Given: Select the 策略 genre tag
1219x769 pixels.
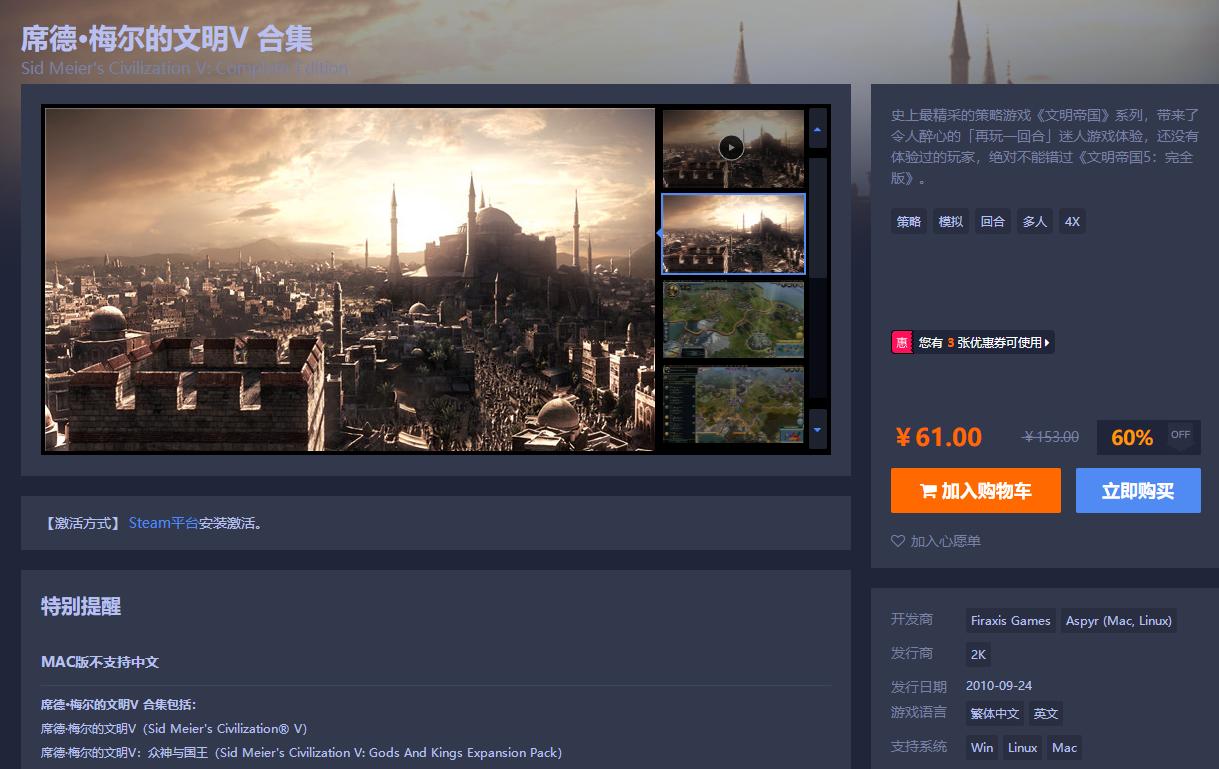Looking at the screenshot, I should [x=908, y=221].
